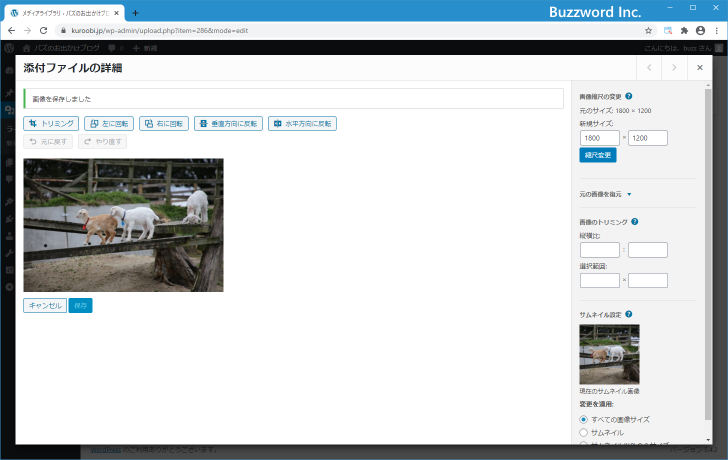Open help icon beside サムネイル設定
Image resolution: width=728 pixels, height=460 pixels.
point(628,314)
